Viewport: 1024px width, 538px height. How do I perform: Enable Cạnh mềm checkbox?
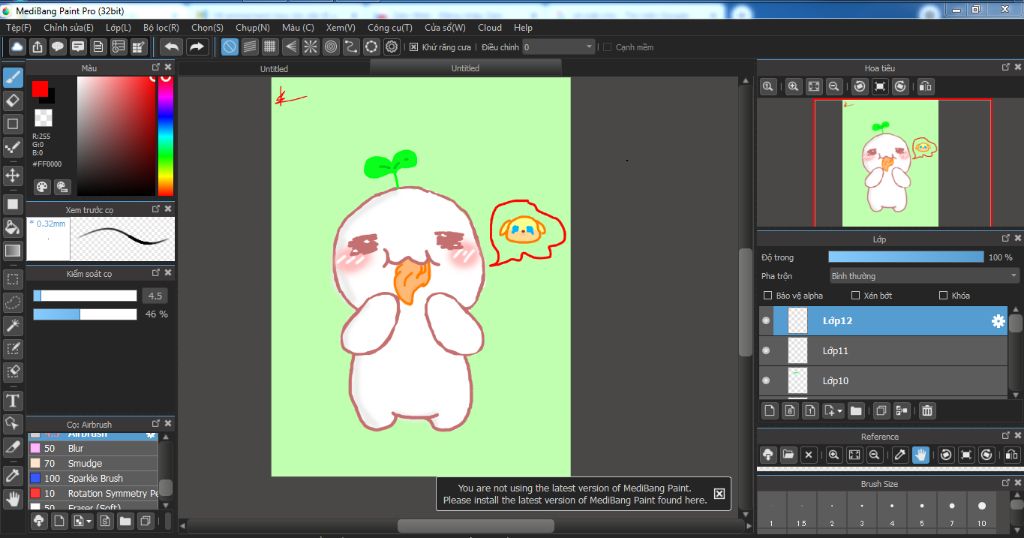(607, 47)
